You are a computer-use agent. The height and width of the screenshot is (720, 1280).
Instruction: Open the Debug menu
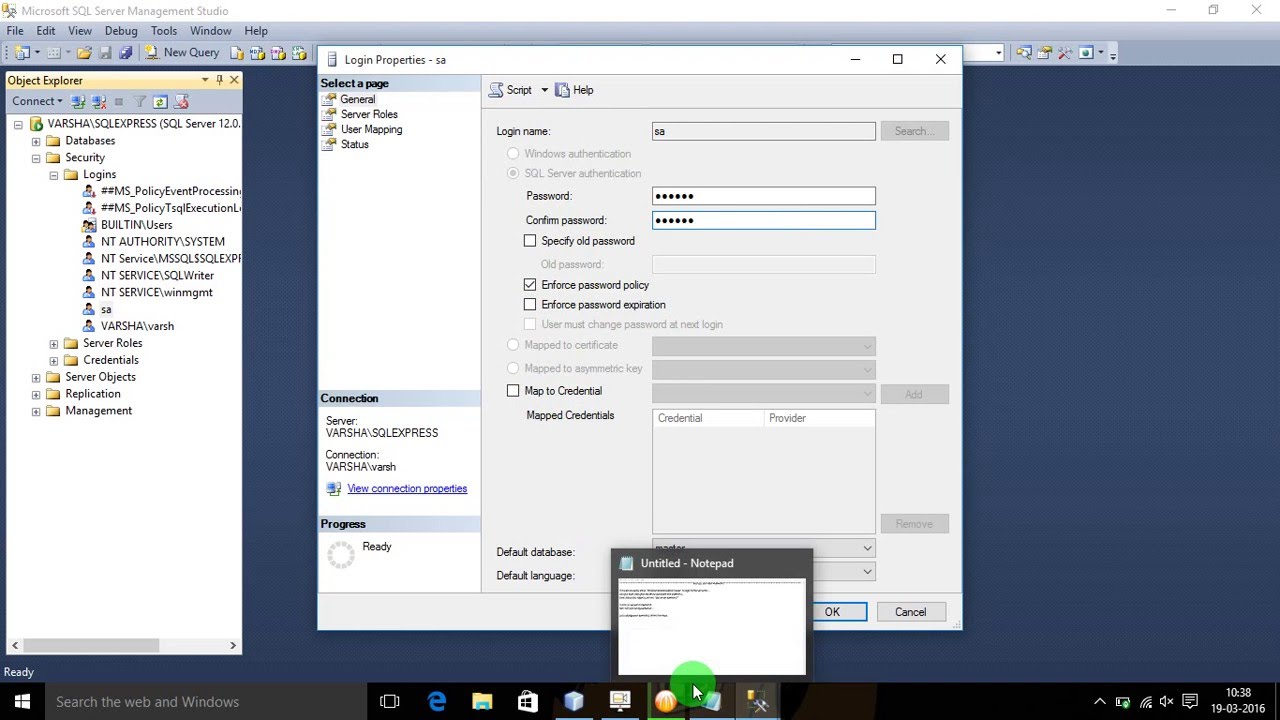tap(121, 31)
